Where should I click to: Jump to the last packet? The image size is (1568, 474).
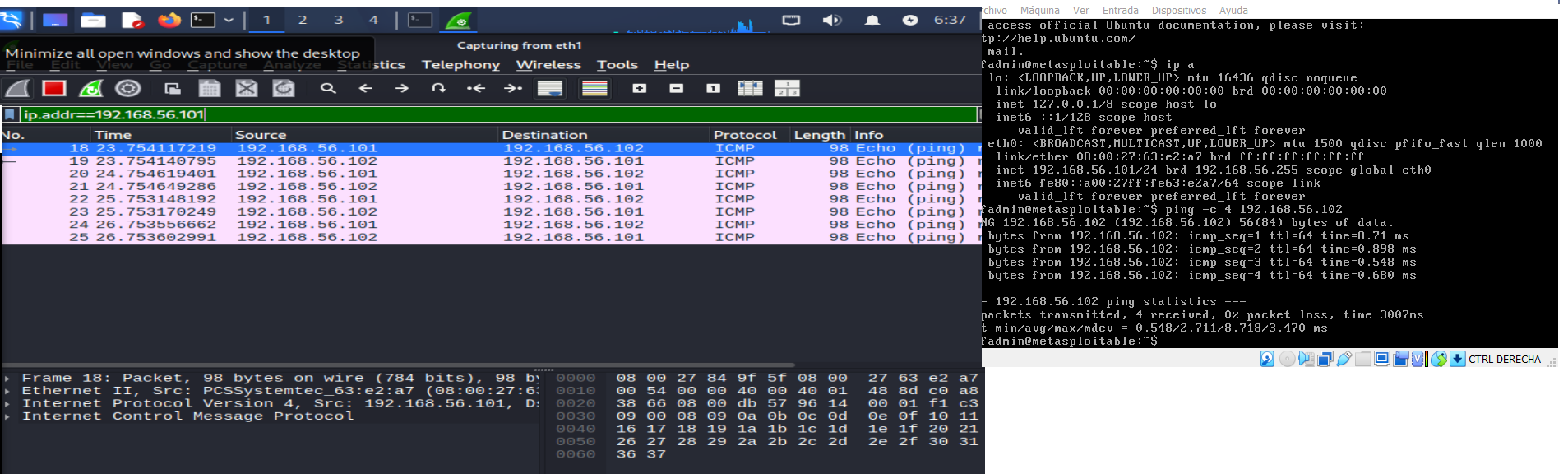(513, 88)
